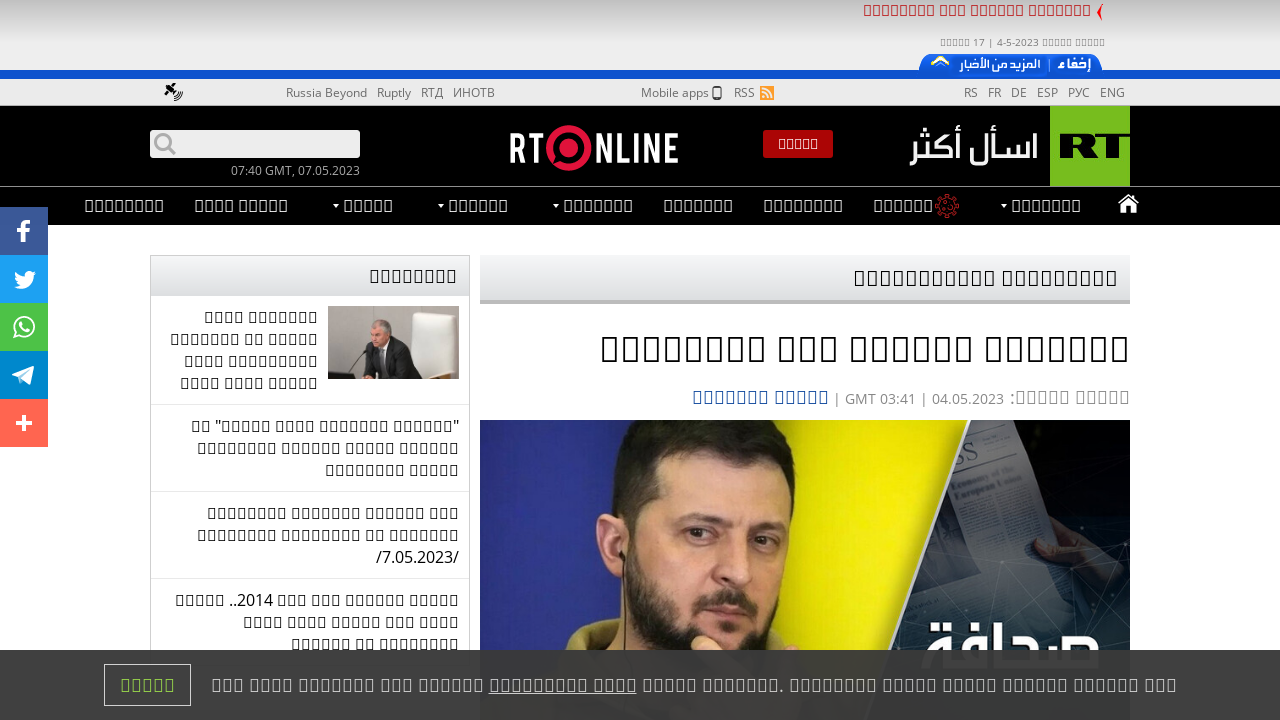The height and width of the screenshot is (720, 1280).
Task: Visit the RTД link
Action: 432,93
